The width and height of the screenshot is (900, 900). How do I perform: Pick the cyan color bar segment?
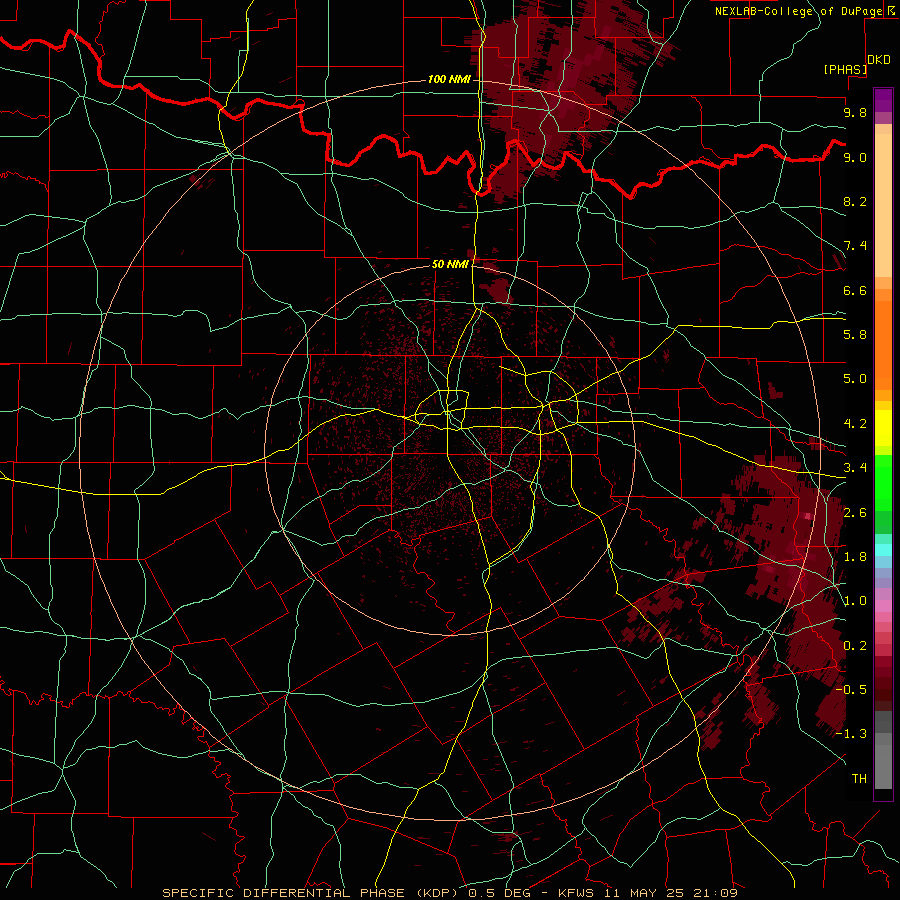(883, 550)
